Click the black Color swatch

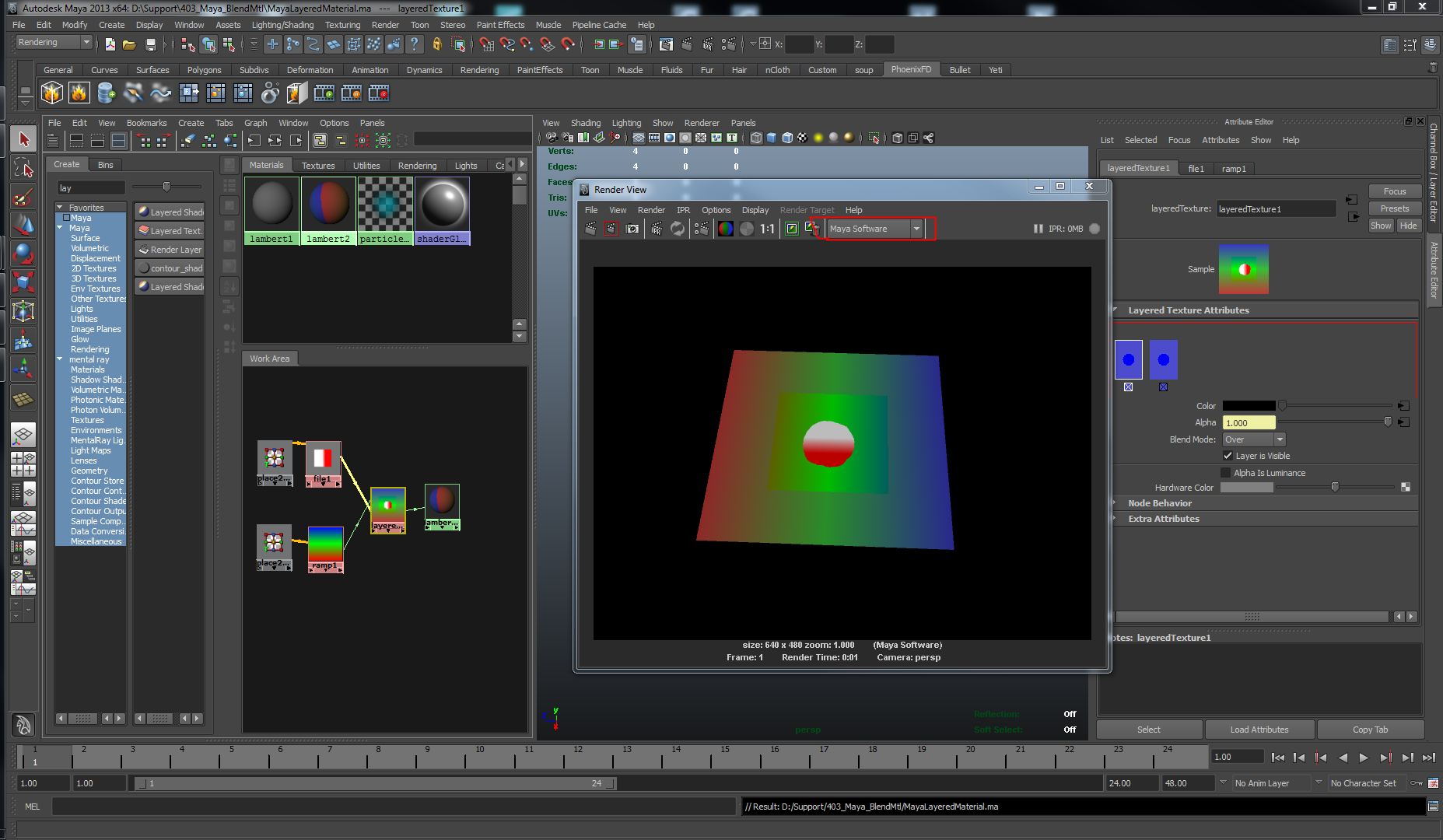coord(1249,406)
